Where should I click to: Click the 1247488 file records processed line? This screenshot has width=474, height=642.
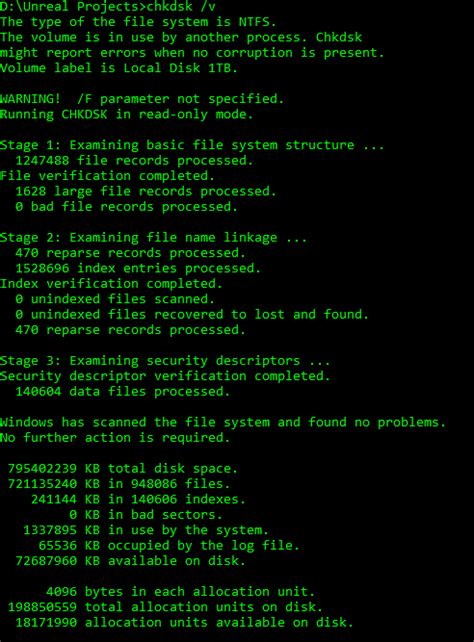134,160
